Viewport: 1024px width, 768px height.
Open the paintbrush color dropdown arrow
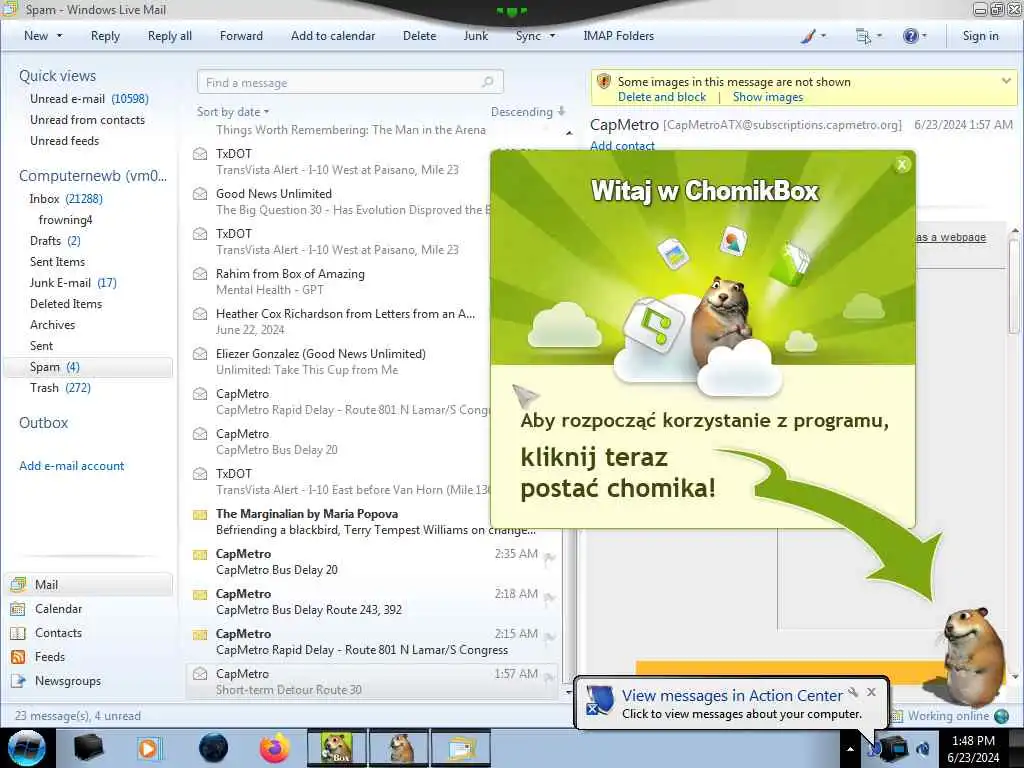(x=823, y=36)
